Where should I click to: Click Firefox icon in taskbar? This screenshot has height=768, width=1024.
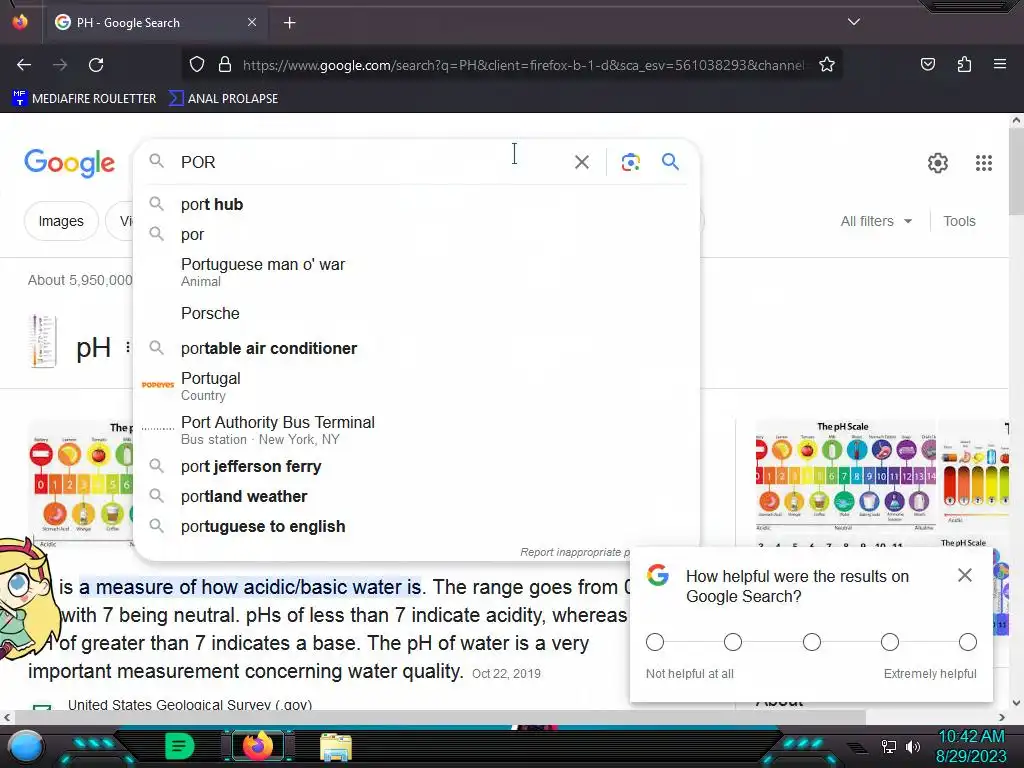pyautogui.click(x=258, y=746)
